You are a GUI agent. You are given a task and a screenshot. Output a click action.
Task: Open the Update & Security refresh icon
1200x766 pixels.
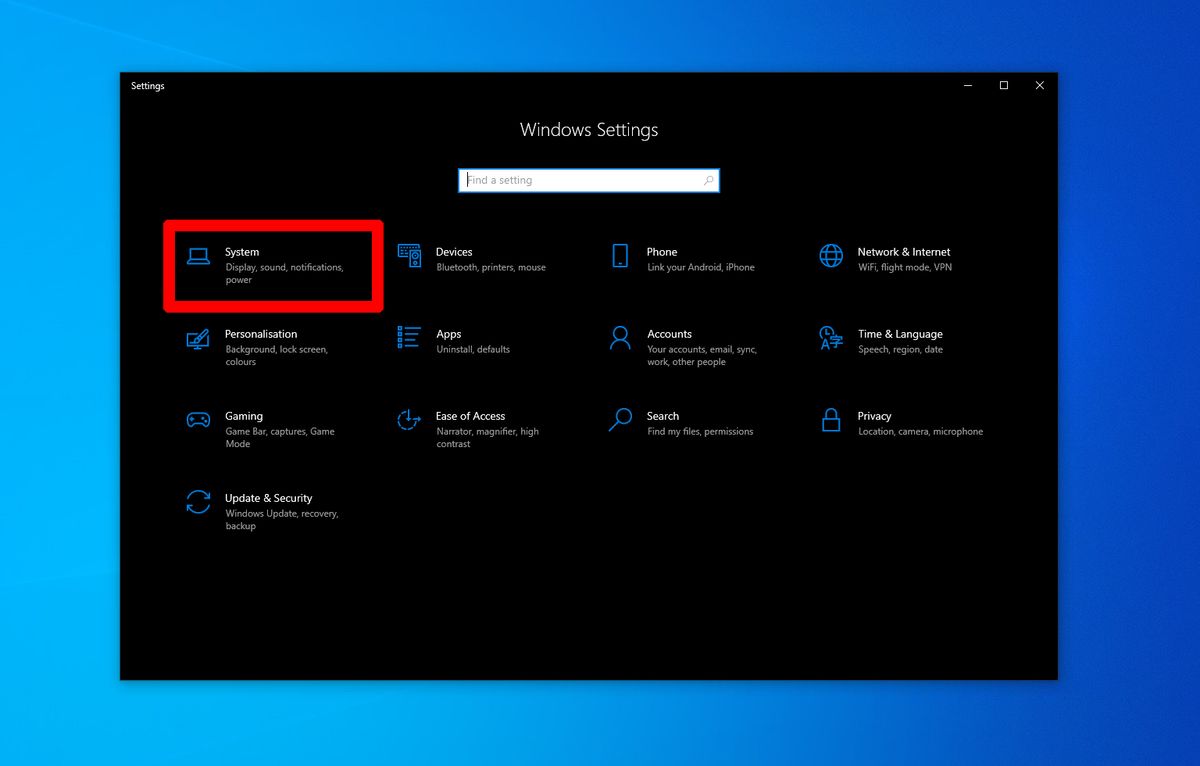tap(198, 502)
